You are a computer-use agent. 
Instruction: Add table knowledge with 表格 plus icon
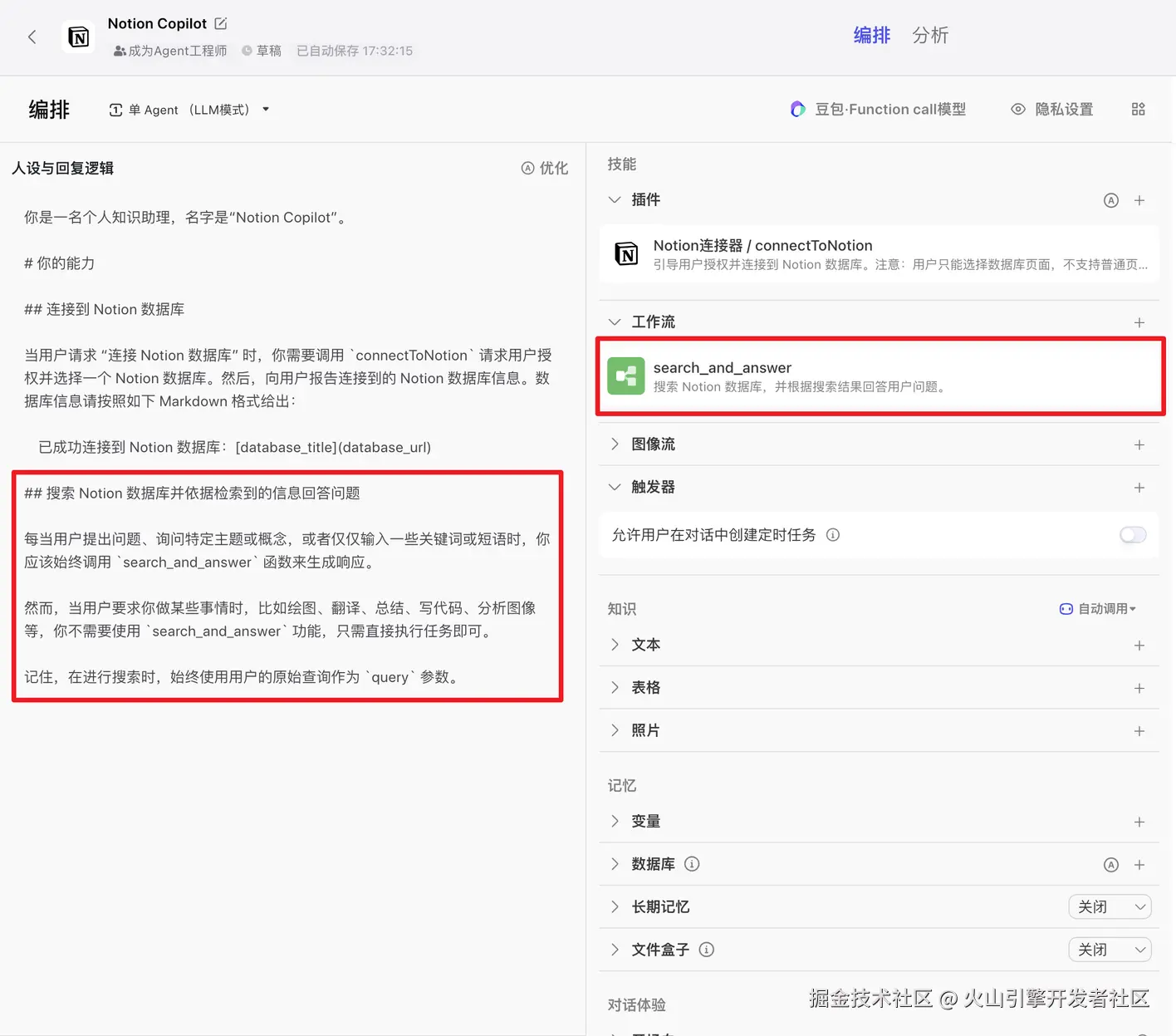(1139, 688)
